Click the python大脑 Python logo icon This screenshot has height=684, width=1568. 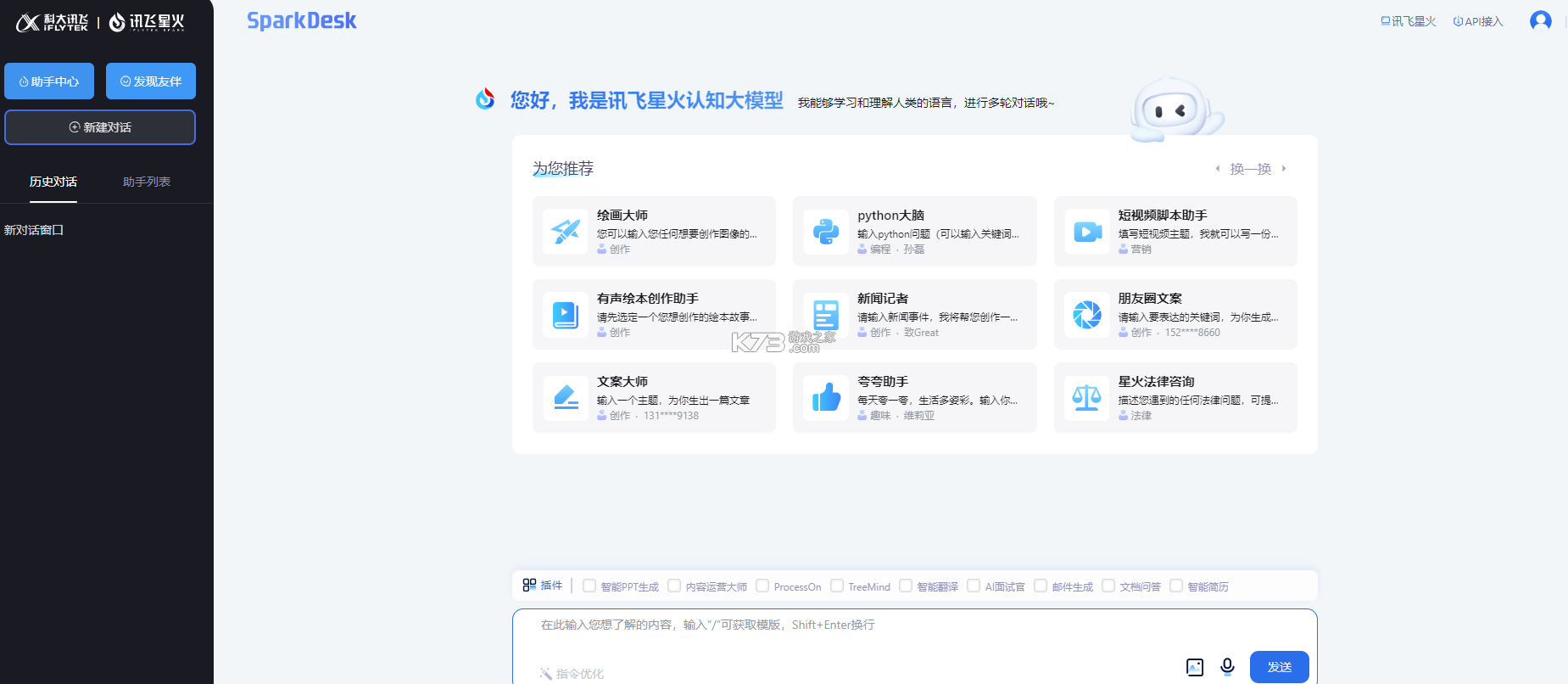tap(826, 232)
